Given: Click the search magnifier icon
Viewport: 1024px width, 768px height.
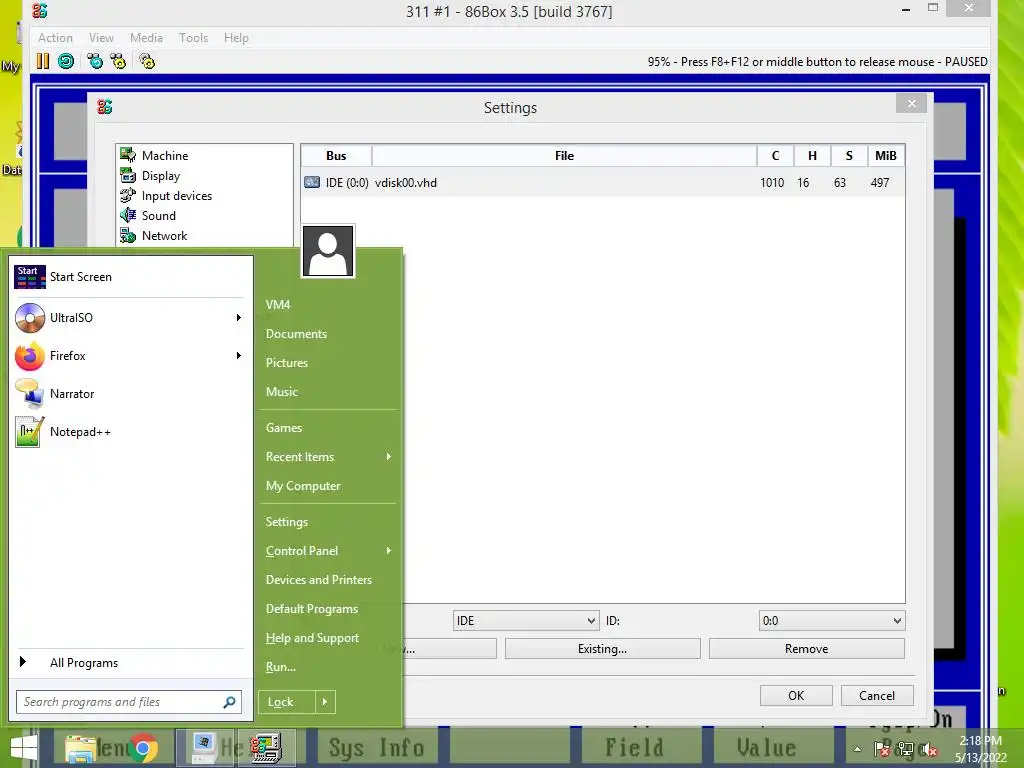Looking at the screenshot, I should 229,702.
